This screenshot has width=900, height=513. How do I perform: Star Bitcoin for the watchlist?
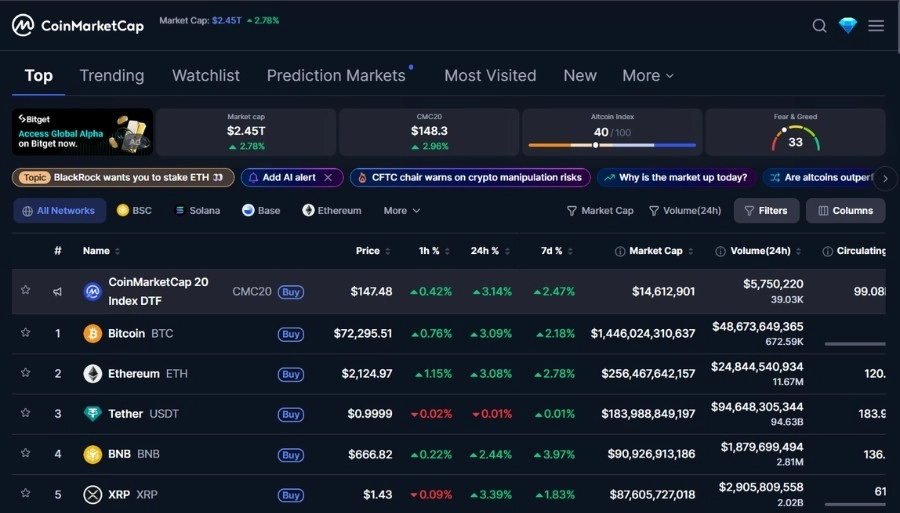click(25, 332)
